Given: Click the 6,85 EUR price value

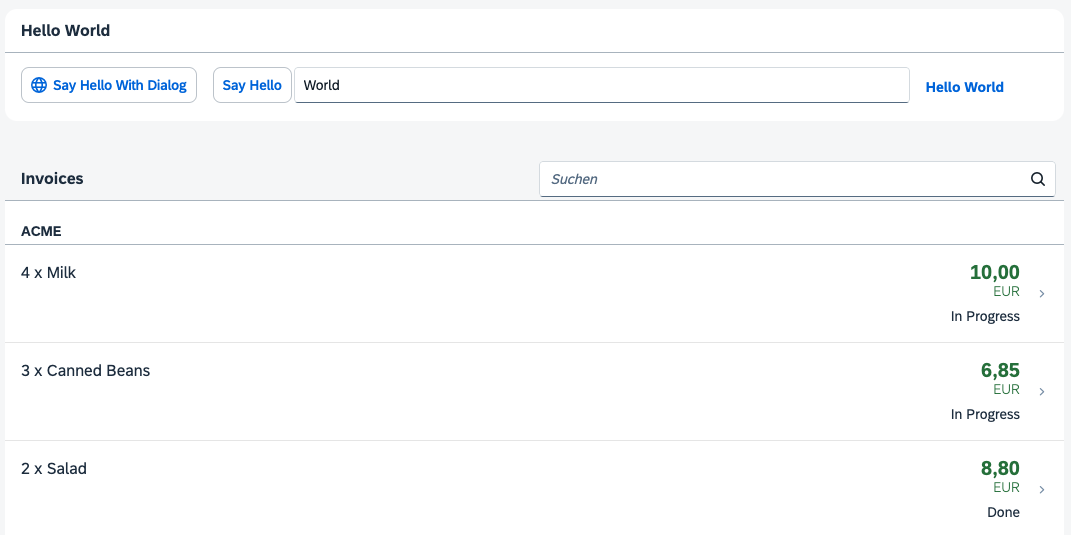Looking at the screenshot, I should (1000, 379).
